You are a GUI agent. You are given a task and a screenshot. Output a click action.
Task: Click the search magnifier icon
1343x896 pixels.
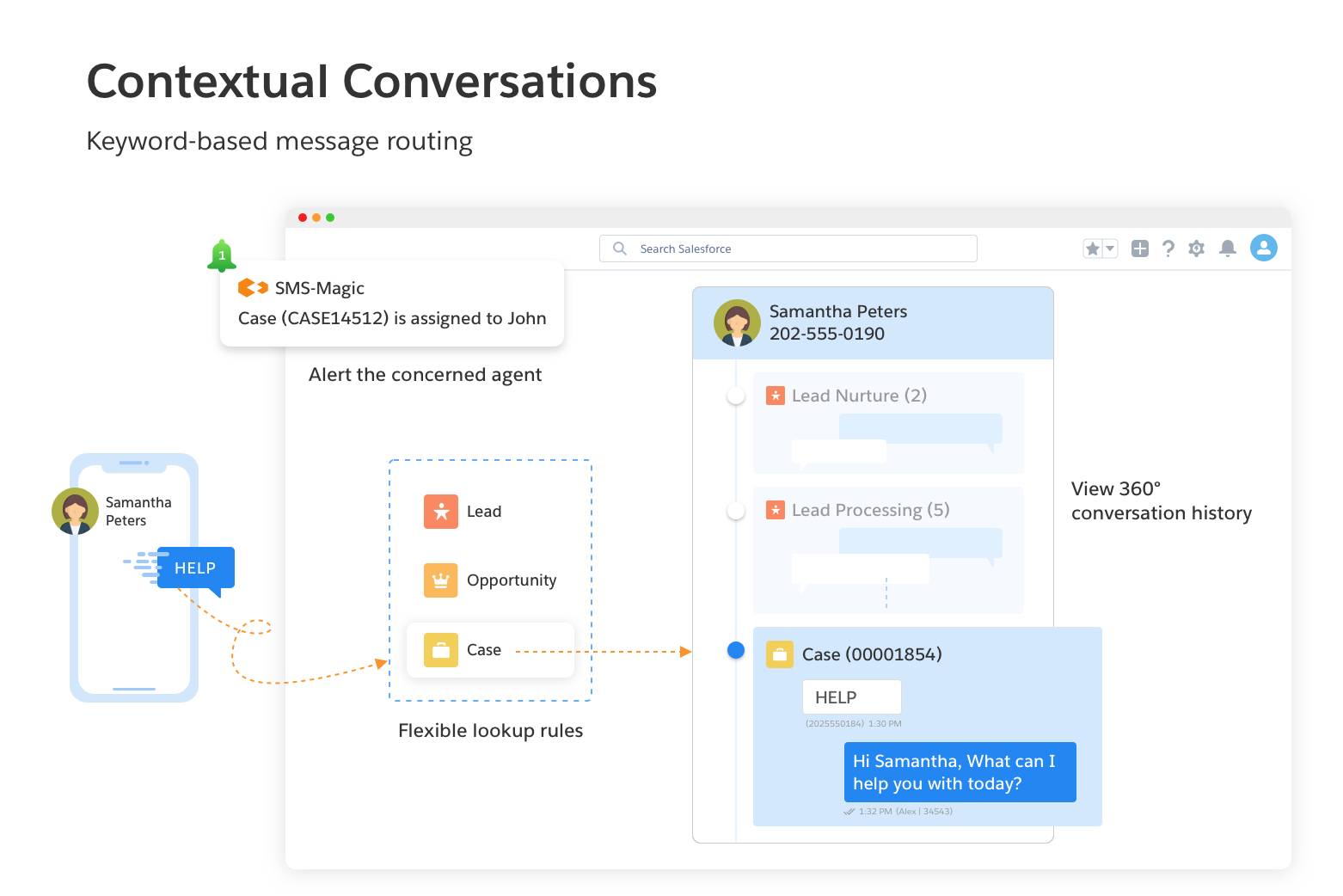(x=619, y=249)
